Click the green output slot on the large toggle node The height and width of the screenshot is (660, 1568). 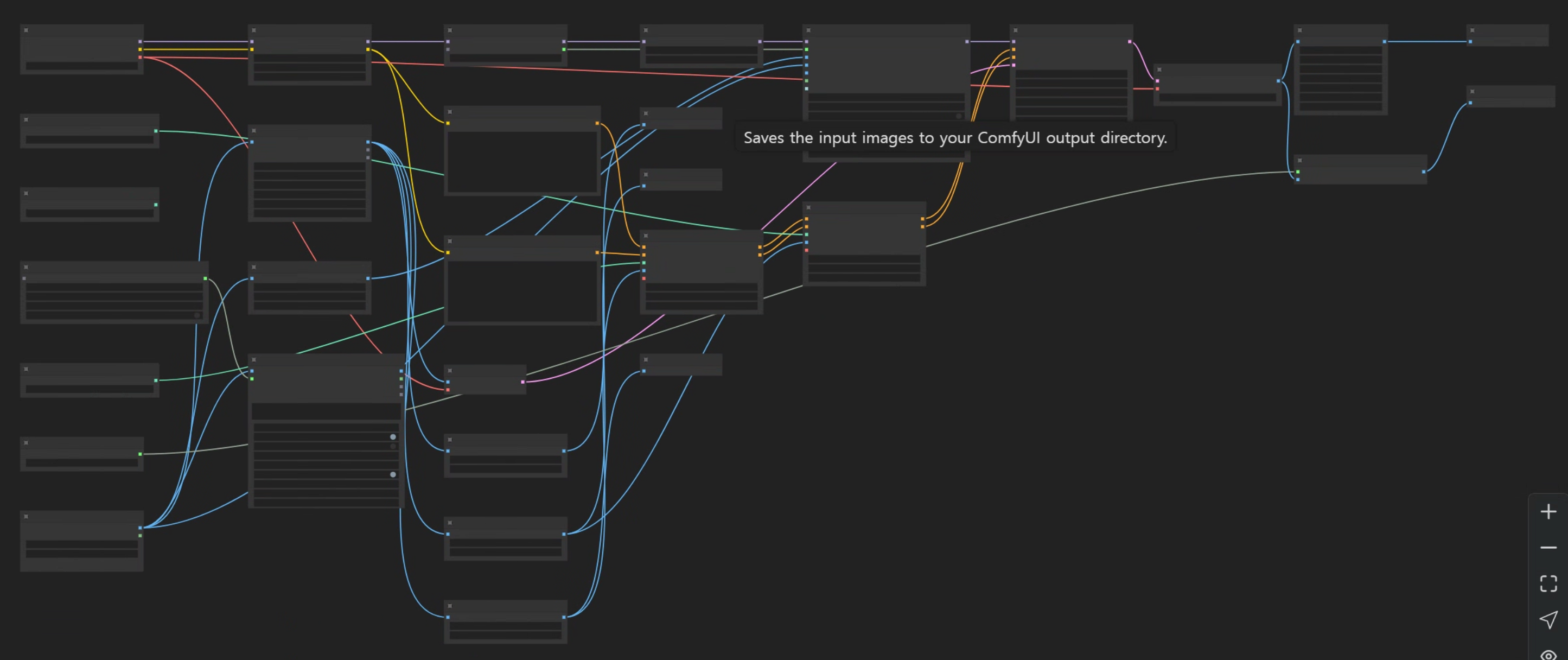tap(401, 379)
